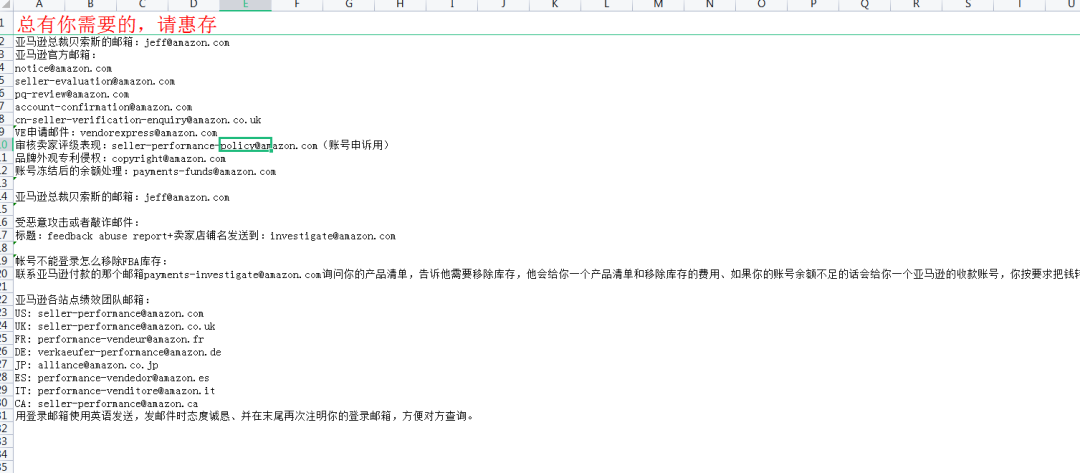This screenshot has width=1080, height=473.
Task: Select column T header
Action: pos(1019,6)
